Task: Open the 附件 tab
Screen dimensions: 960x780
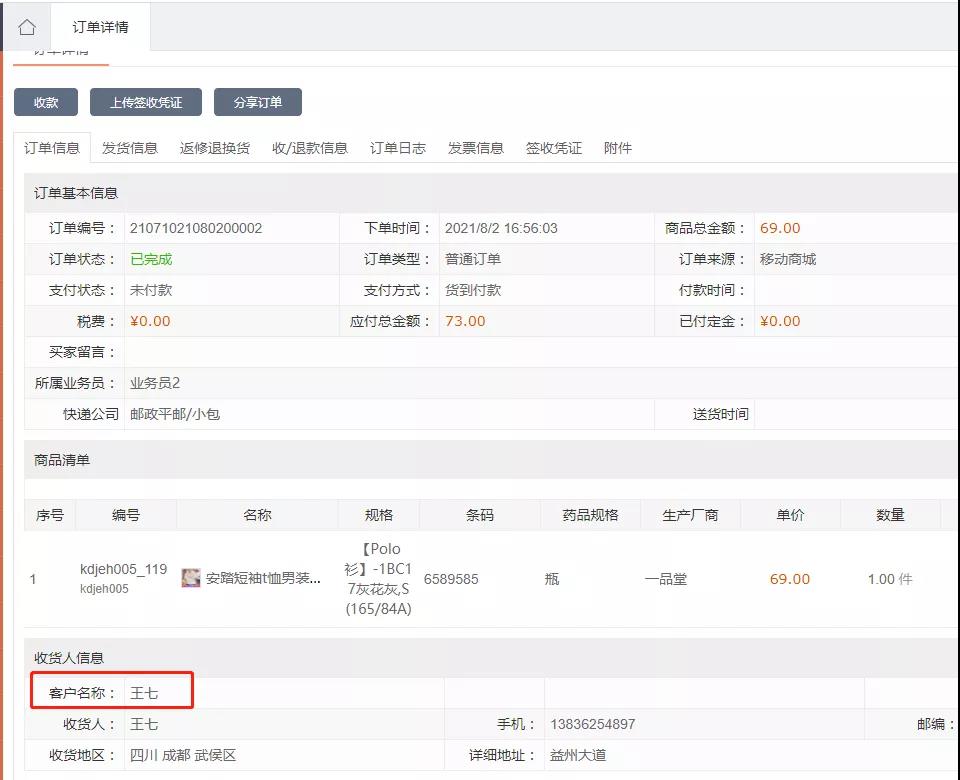Action: [618, 148]
